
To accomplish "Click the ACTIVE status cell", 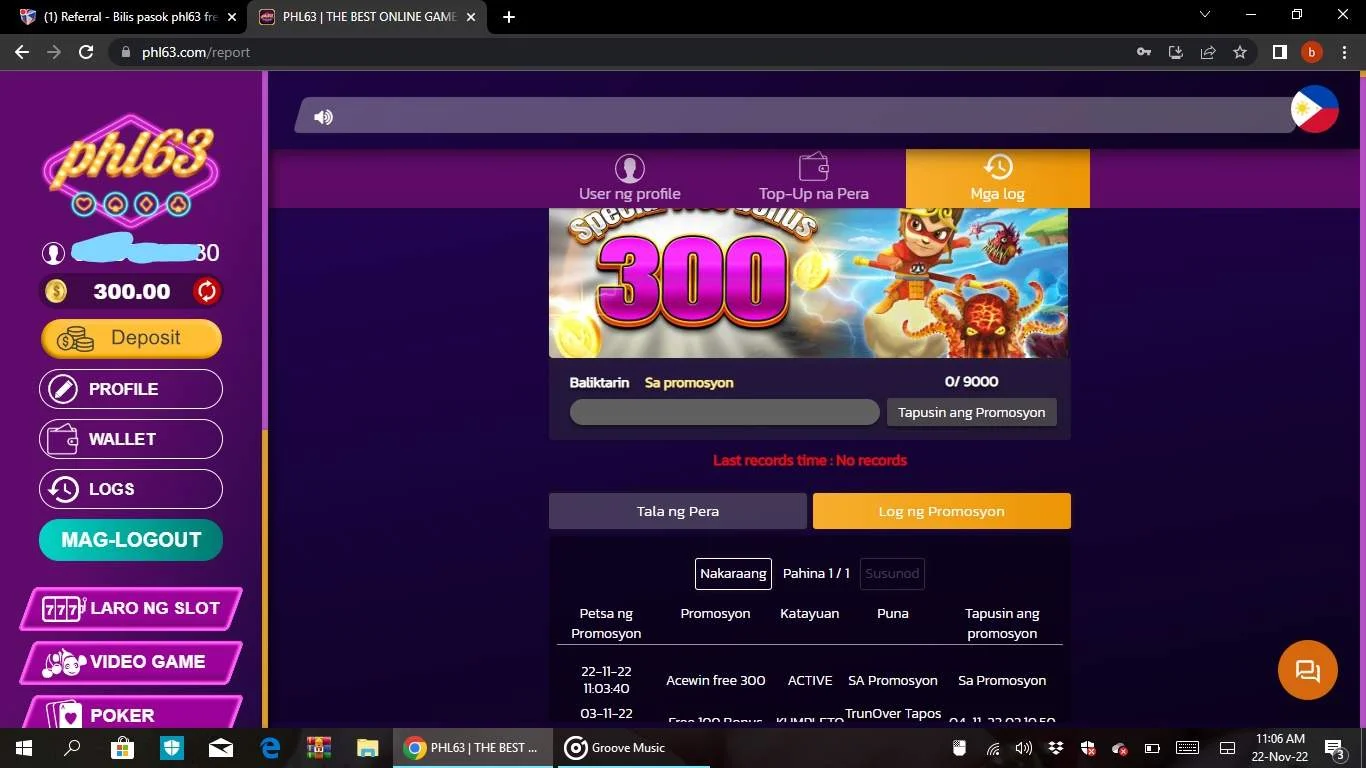I will coord(810,680).
